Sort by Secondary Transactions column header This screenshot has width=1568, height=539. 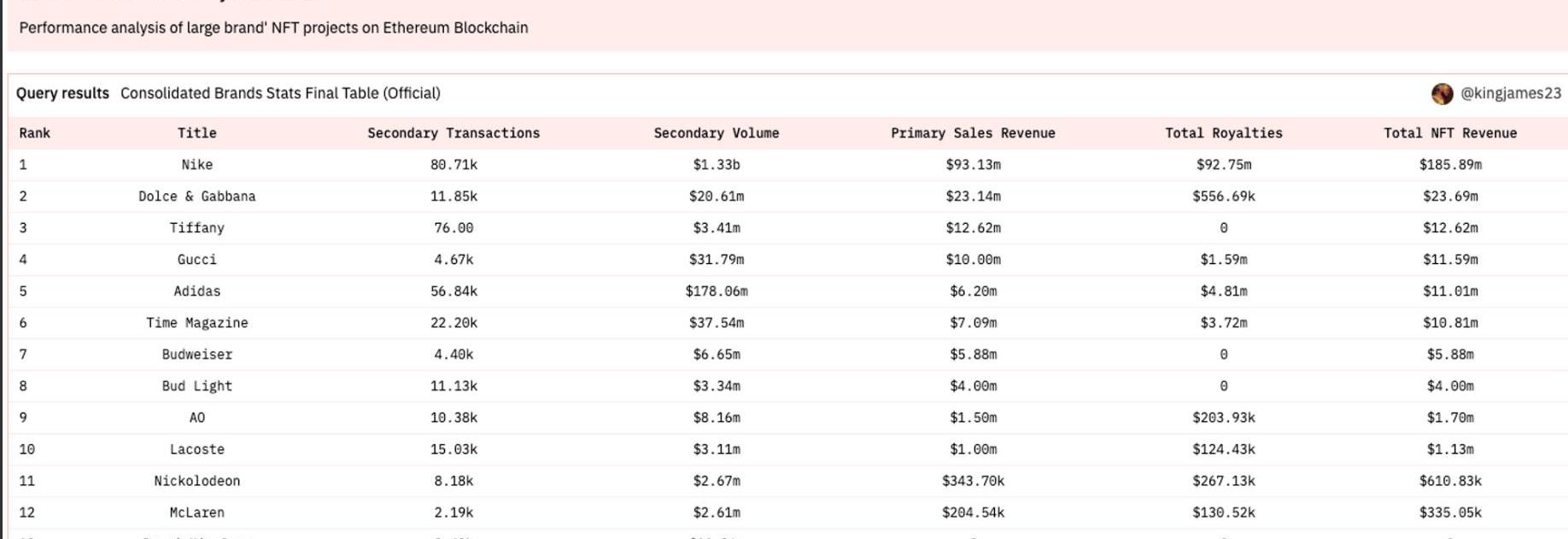point(453,133)
